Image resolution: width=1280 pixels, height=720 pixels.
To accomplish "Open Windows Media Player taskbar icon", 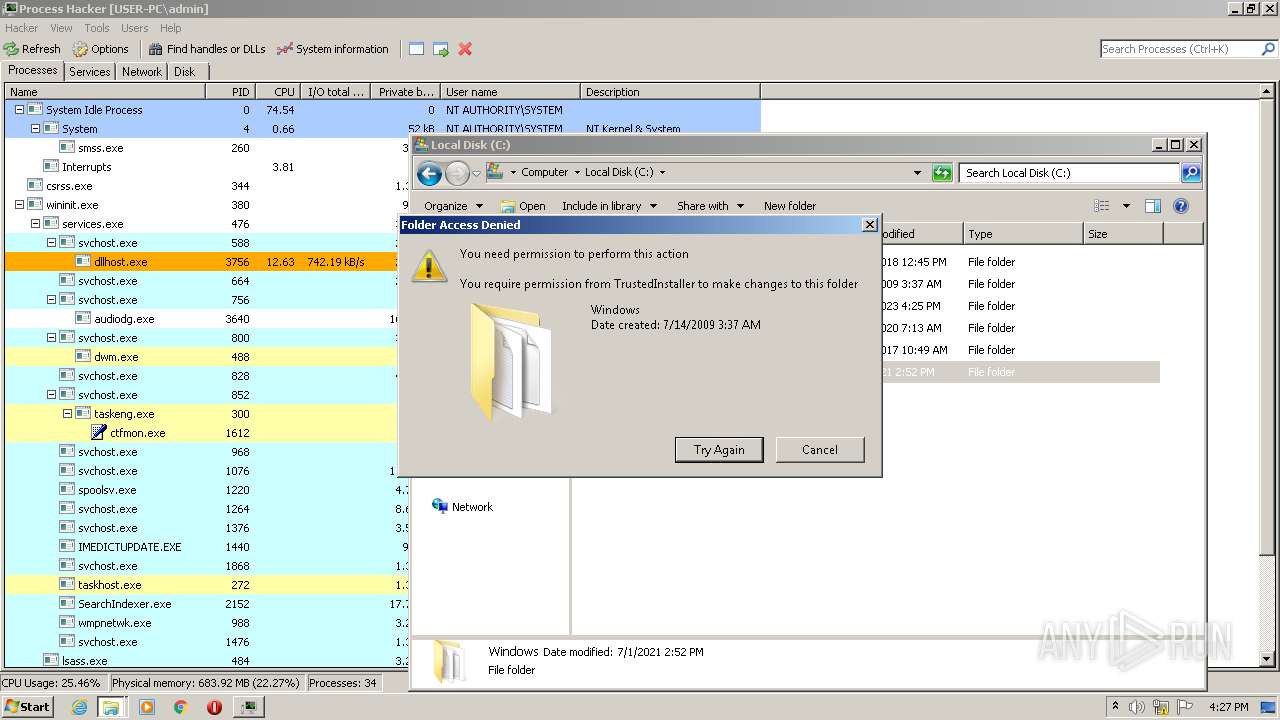I will tap(147, 707).
